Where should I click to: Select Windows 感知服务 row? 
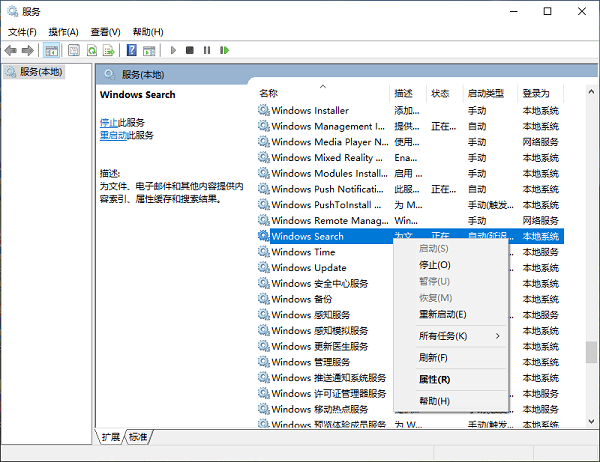click(325, 314)
